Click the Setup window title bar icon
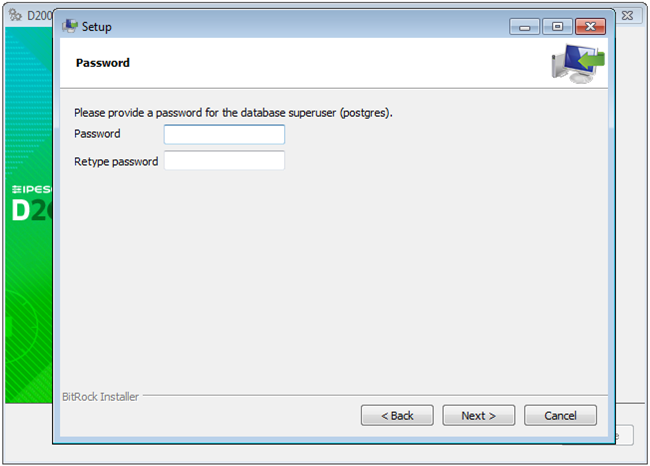The height and width of the screenshot is (466, 650). click(69, 26)
